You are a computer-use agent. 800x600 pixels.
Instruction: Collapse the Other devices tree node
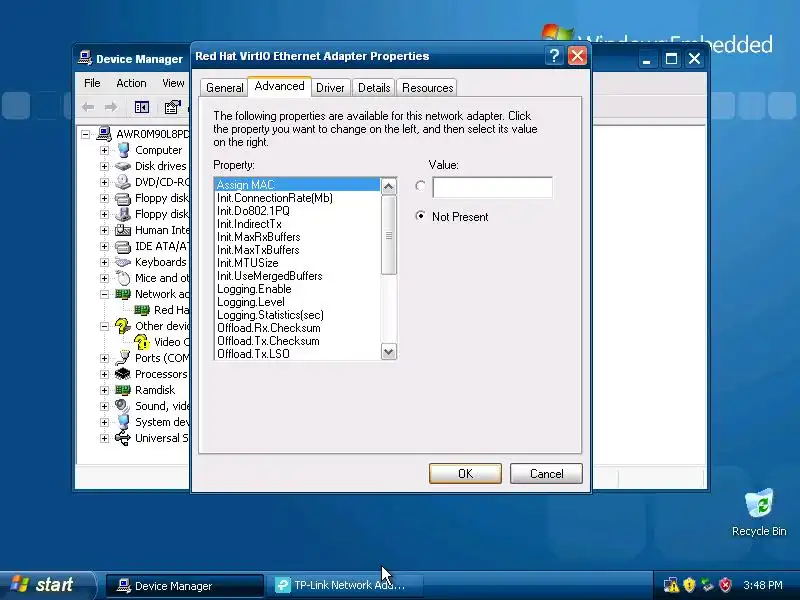pyautogui.click(x=104, y=326)
